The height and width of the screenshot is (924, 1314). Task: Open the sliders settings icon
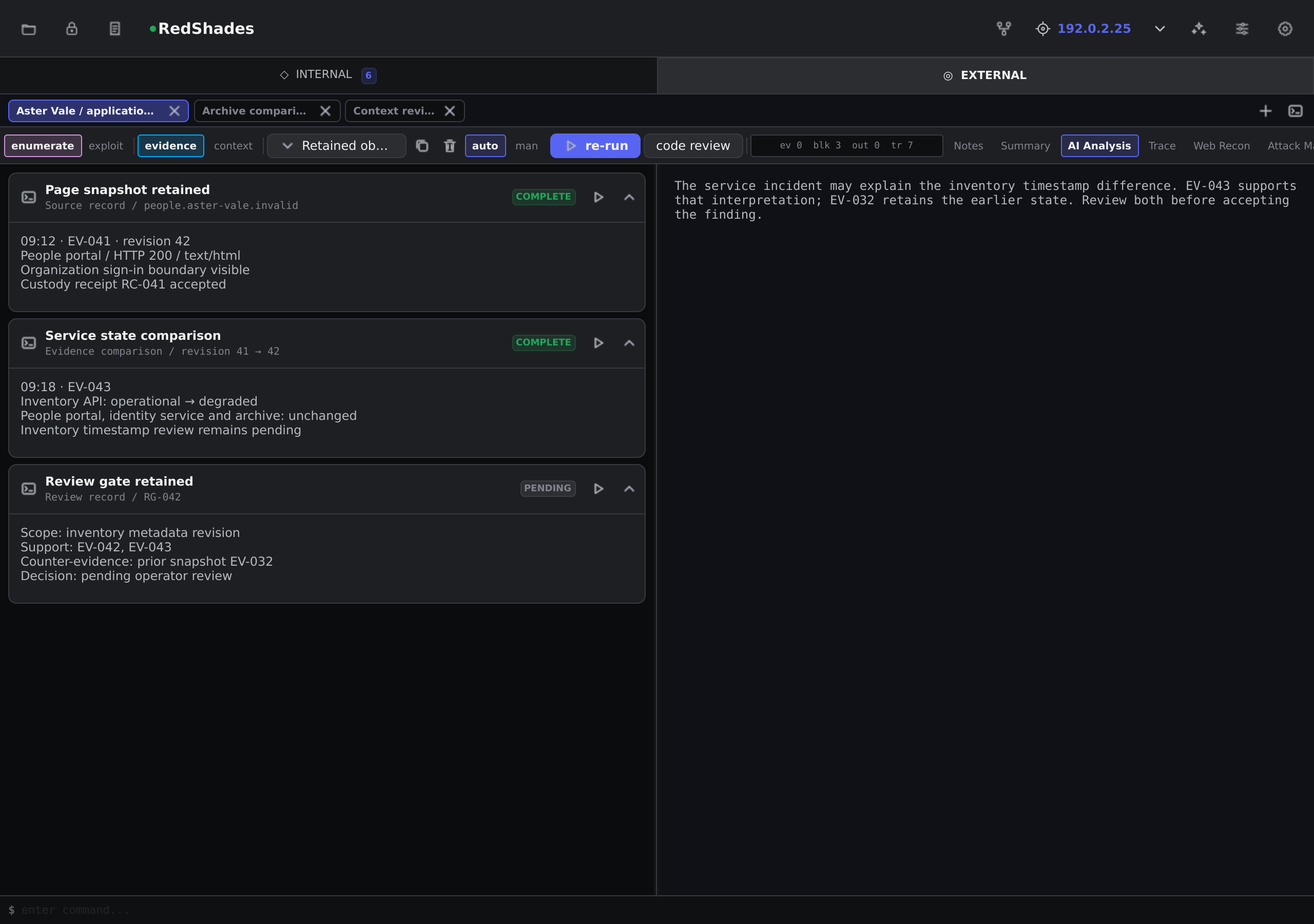pyautogui.click(x=1242, y=29)
